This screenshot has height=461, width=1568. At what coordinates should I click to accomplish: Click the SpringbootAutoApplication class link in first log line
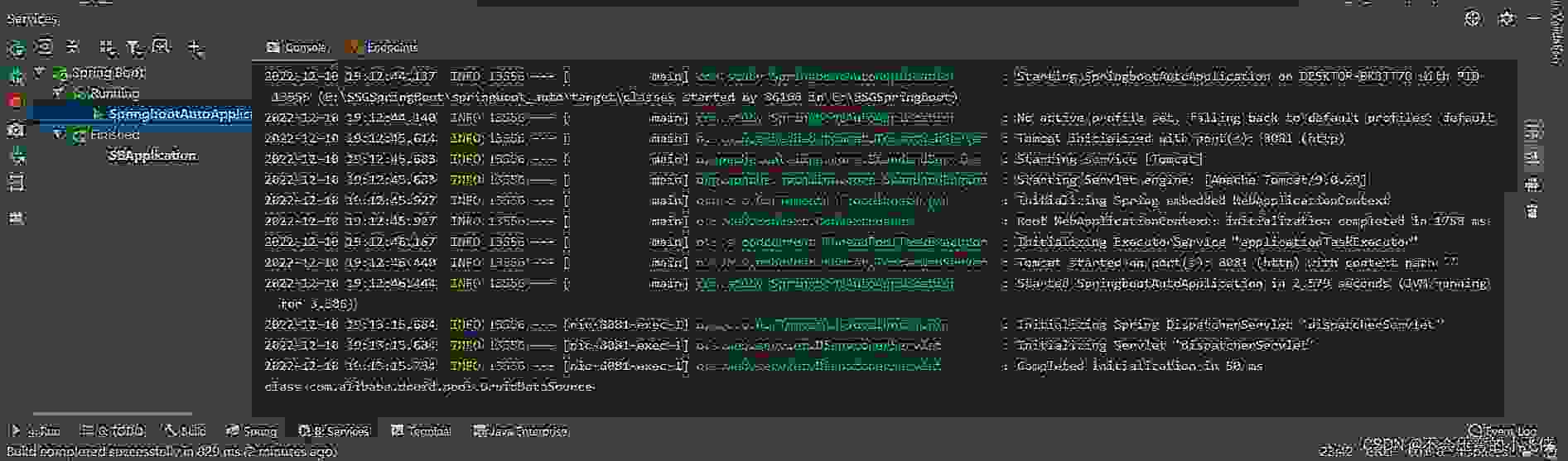pos(825,76)
